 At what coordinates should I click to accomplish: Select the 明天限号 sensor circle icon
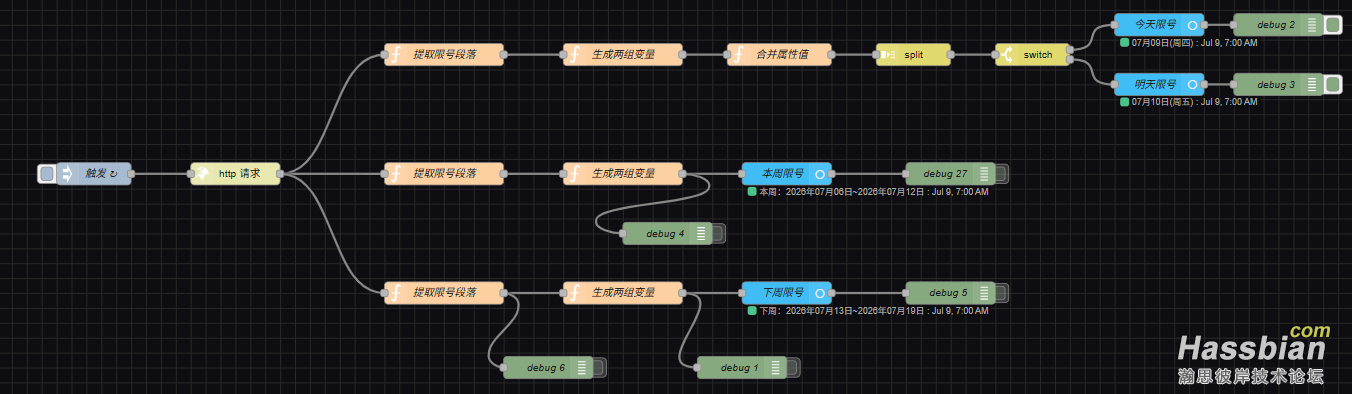coord(1192,85)
